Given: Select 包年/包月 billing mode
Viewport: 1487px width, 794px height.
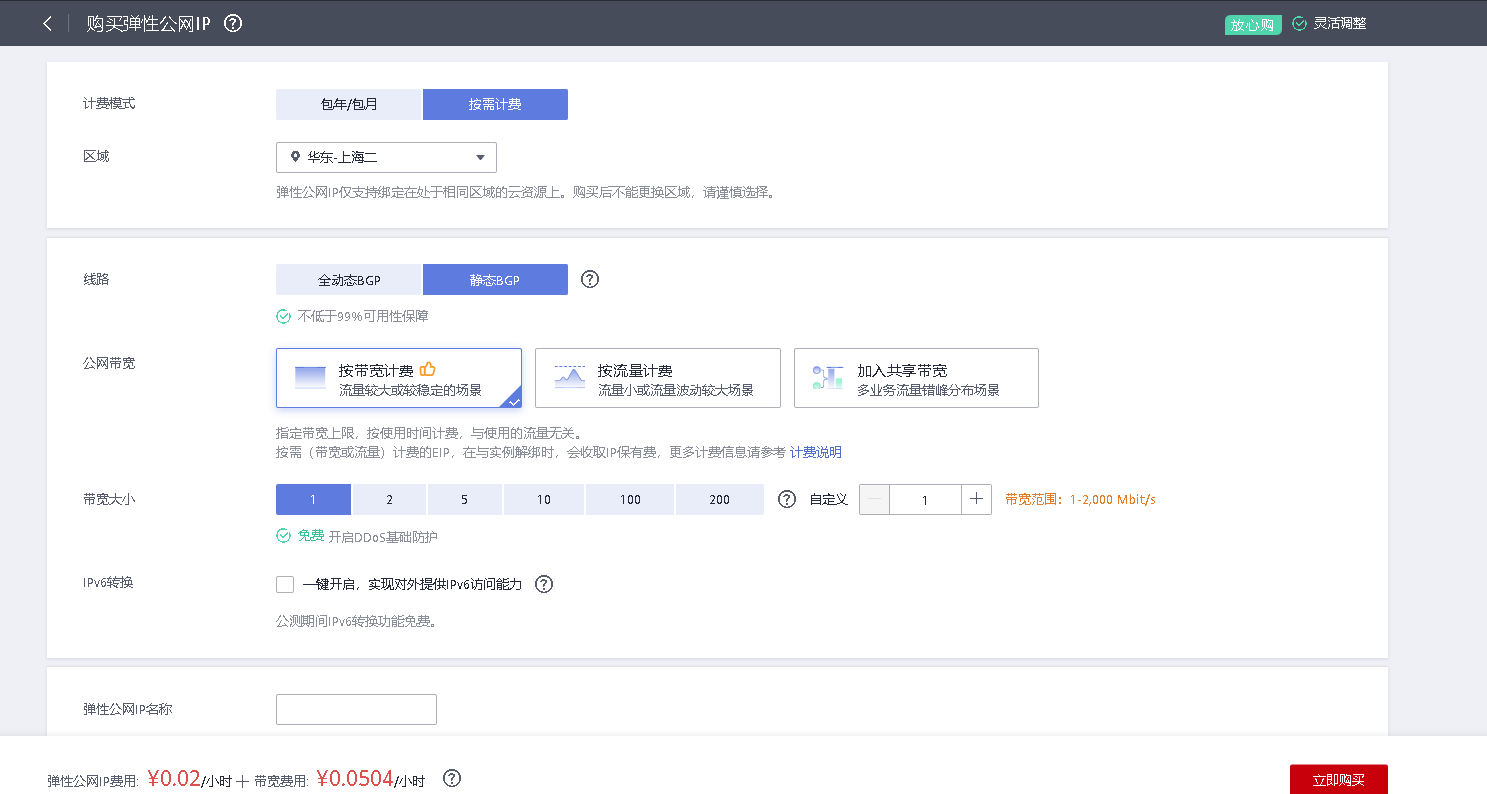Looking at the screenshot, I should click(x=349, y=104).
